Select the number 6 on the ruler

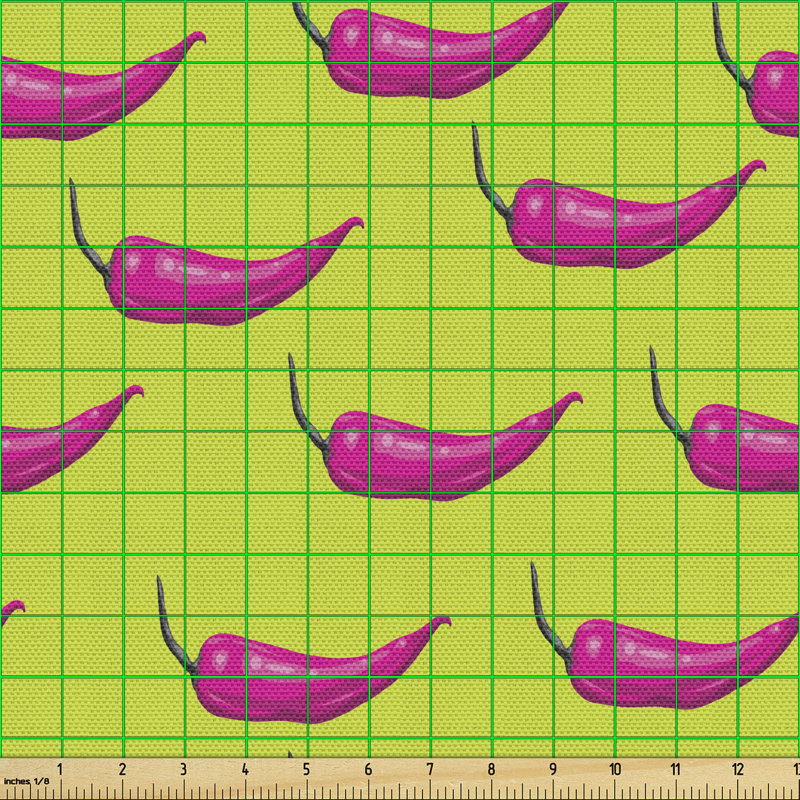pos(368,769)
